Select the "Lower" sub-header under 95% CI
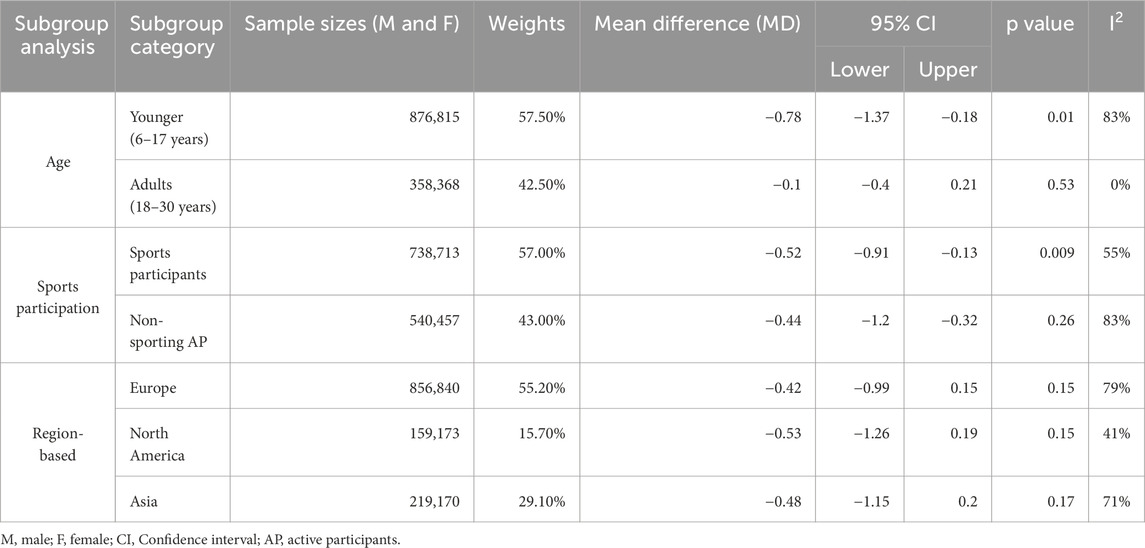The width and height of the screenshot is (1145, 548). tap(859, 70)
